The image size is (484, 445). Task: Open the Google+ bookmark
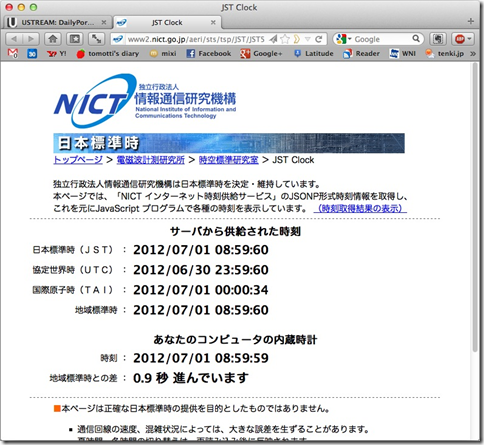pyautogui.click(x=261, y=54)
